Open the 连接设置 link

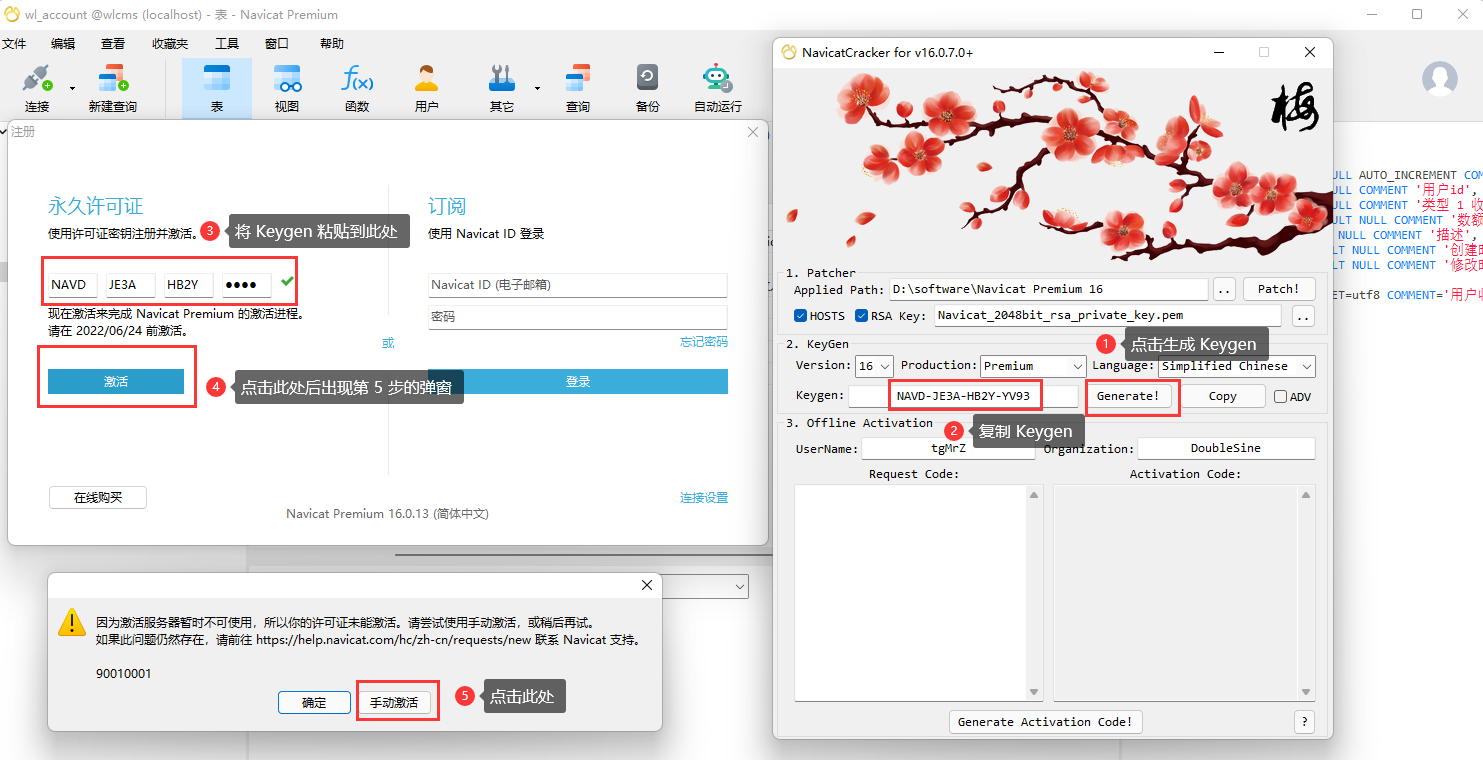[x=704, y=497]
